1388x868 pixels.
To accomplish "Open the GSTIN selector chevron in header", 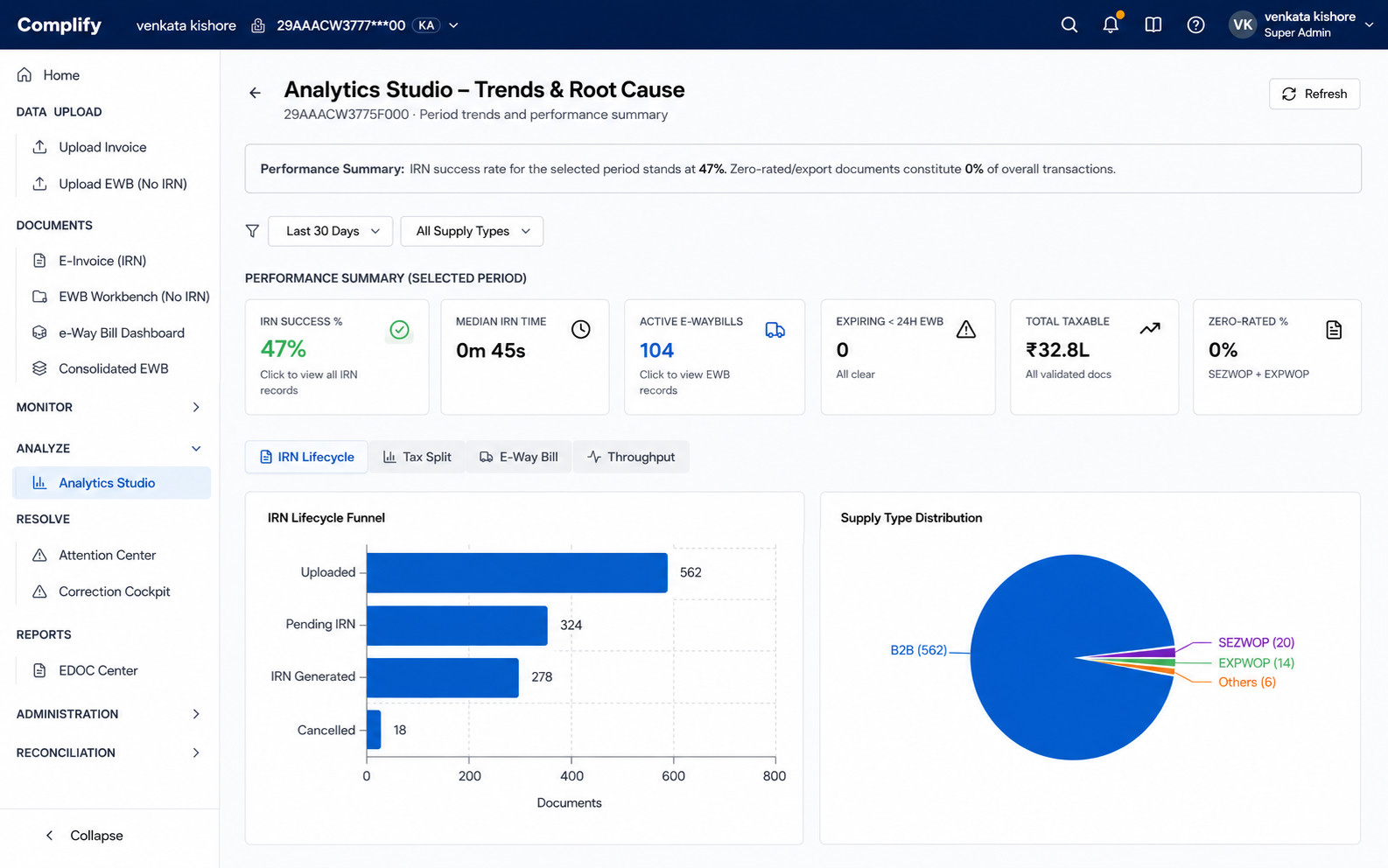I will click(x=453, y=25).
